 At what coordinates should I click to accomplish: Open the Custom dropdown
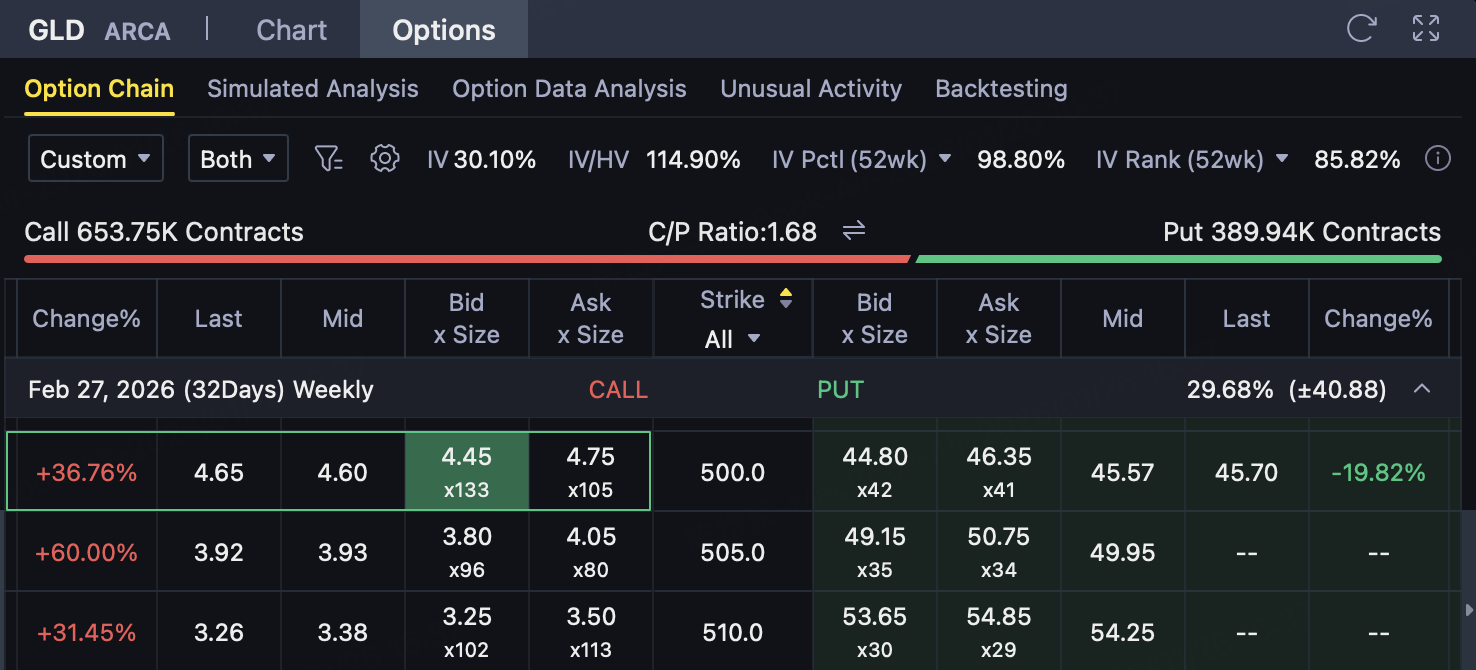[x=95, y=159]
